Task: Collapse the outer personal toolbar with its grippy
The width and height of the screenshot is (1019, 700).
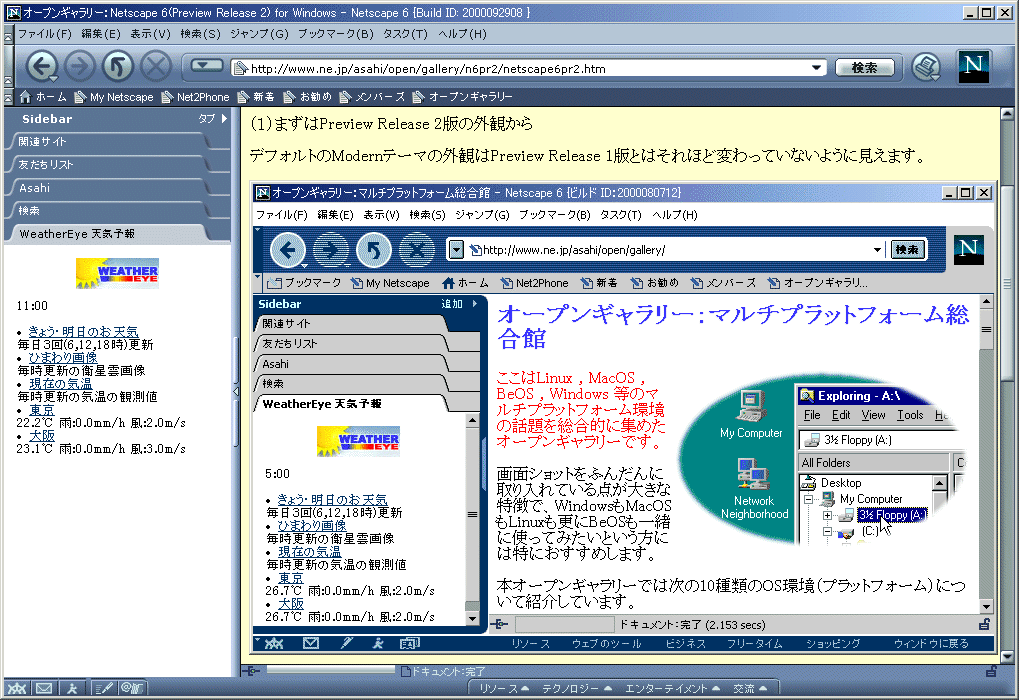Action: coord(8,97)
